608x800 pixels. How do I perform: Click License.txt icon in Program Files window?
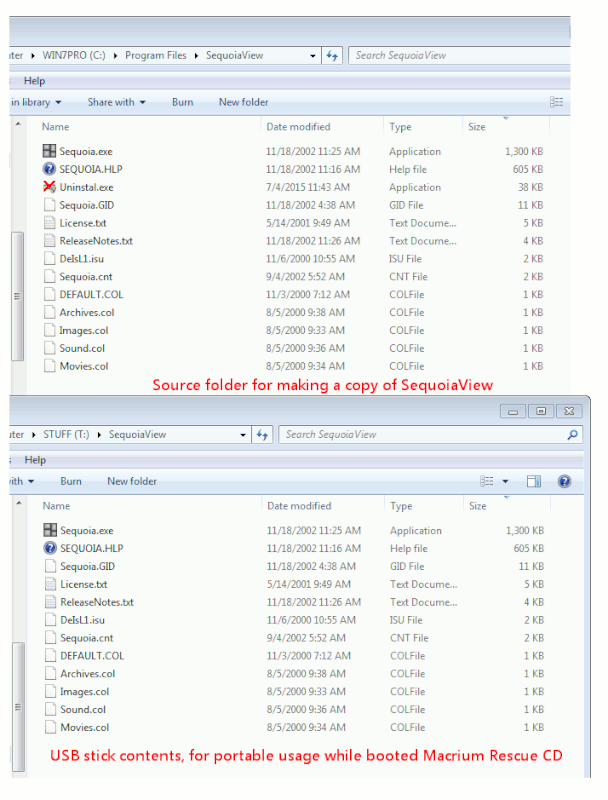(x=49, y=222)
